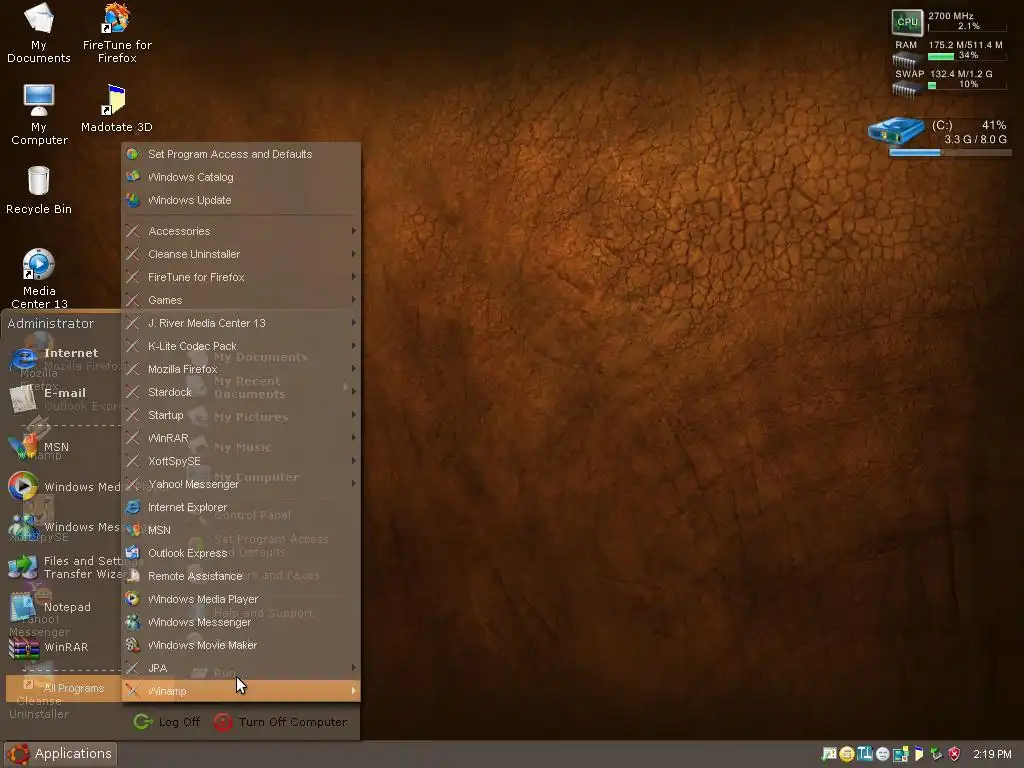Screen dimensions: 1024x768
Task: Click the RAM usage bar
Action: tap(967, 56)
